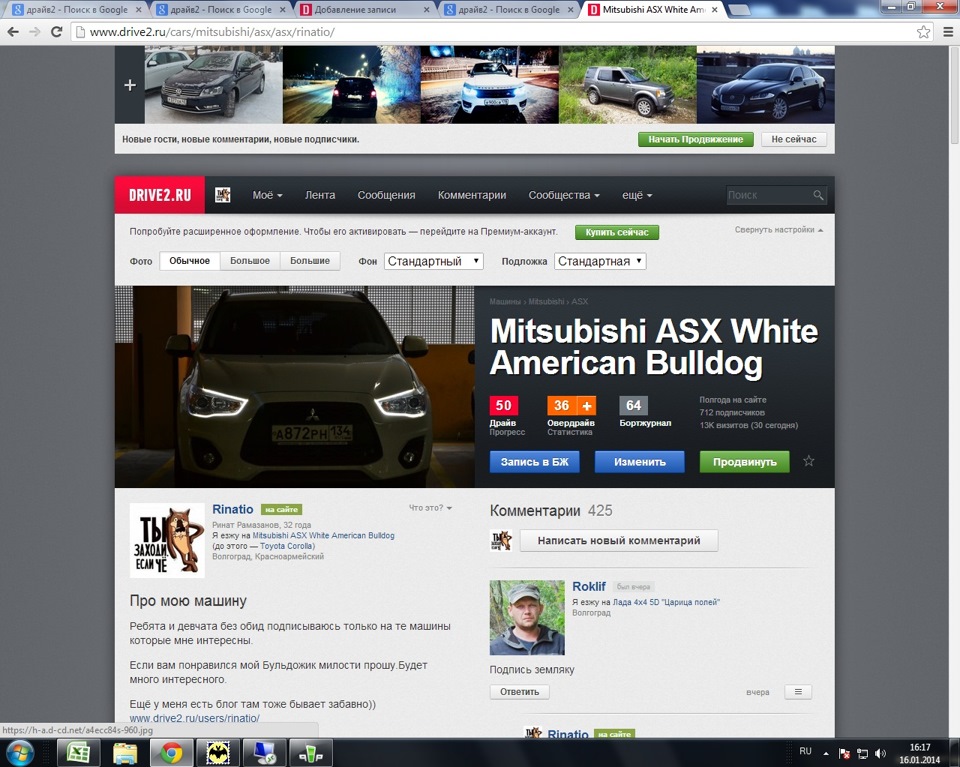Open Roklif profile photo

point(527,618)
